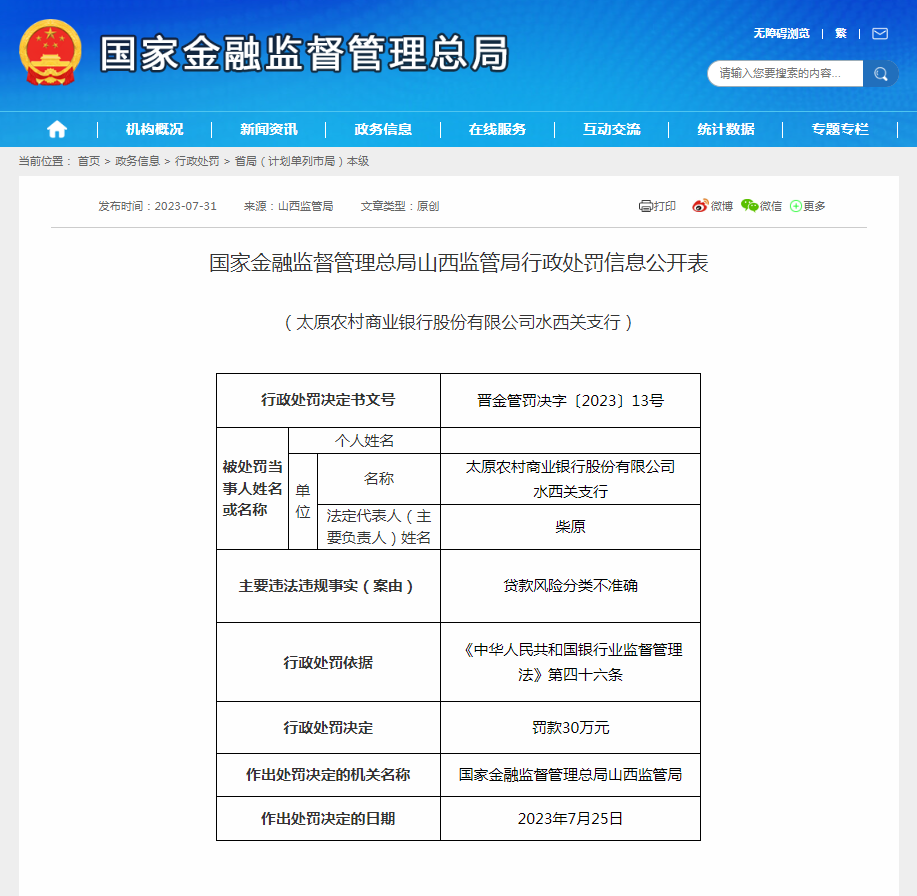Viewport: 917px width, 896px height.
Task: Click the article headline 行政处罚信息公开表
Action: click(x=458, y=263)
